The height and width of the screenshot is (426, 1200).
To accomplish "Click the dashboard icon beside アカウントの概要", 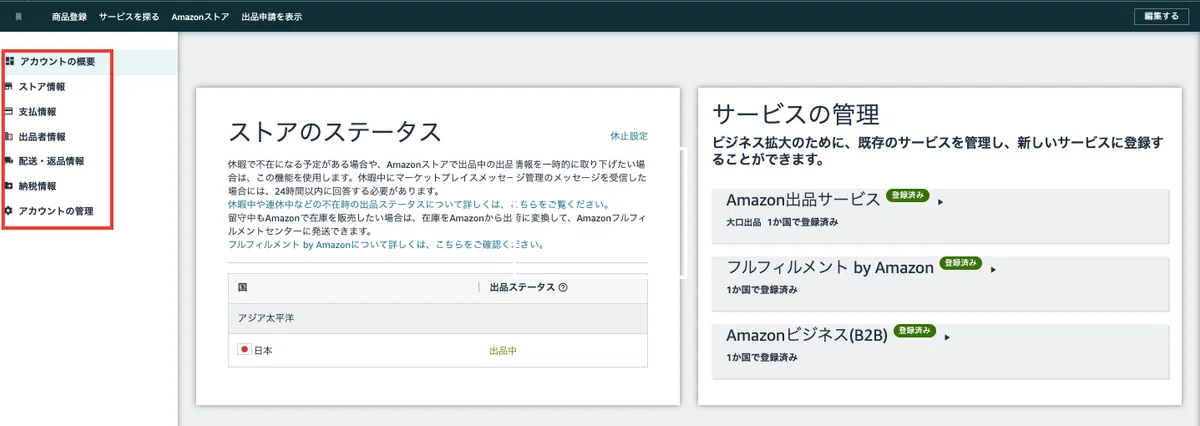I will point(9,62).
